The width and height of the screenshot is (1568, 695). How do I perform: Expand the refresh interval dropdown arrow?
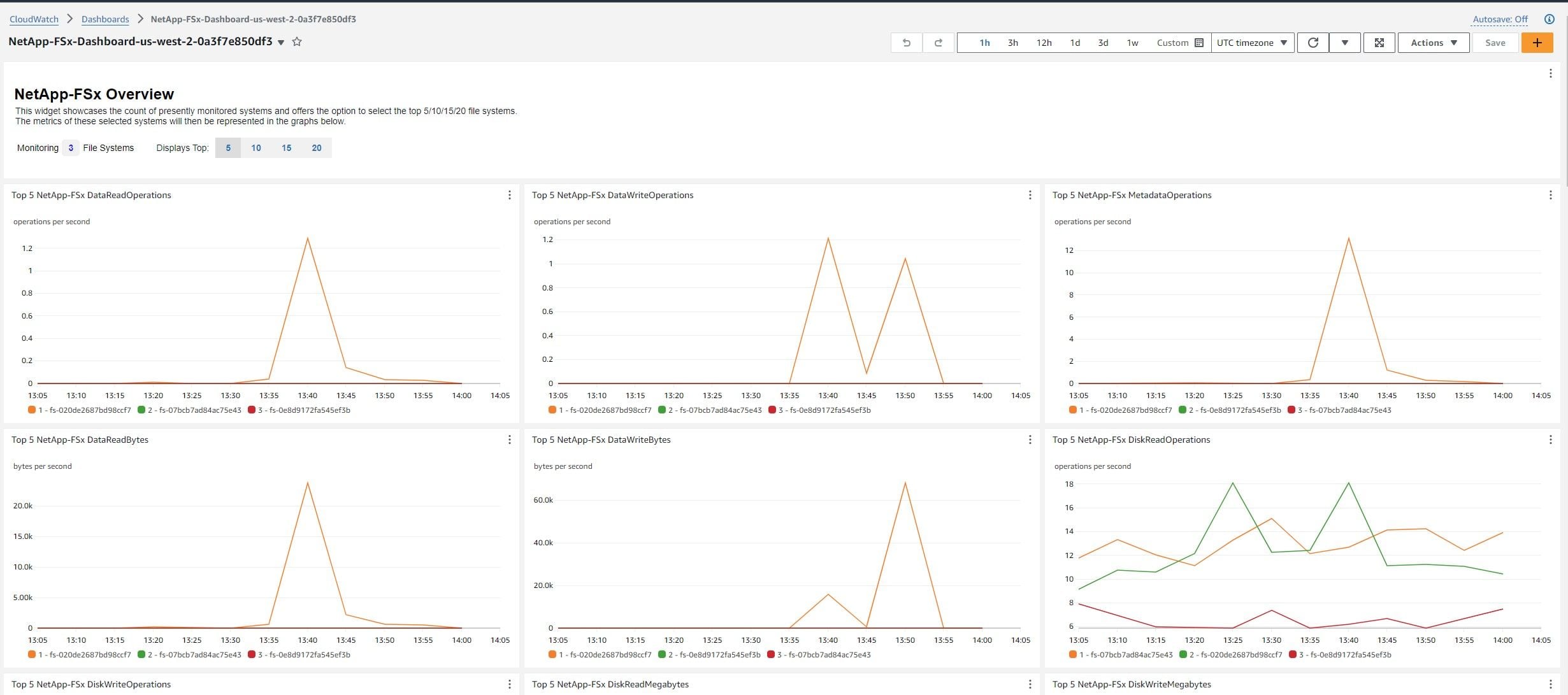coord(1345,43)
